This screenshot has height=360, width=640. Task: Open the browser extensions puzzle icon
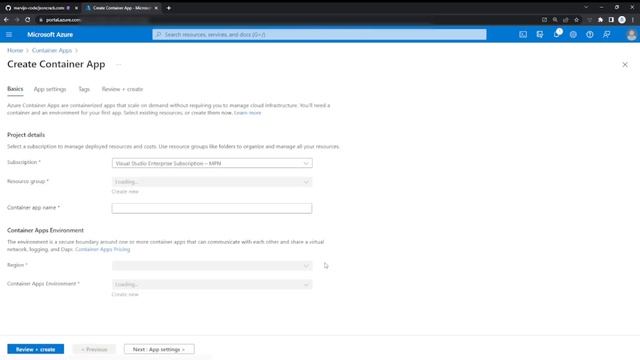(600, 20)
